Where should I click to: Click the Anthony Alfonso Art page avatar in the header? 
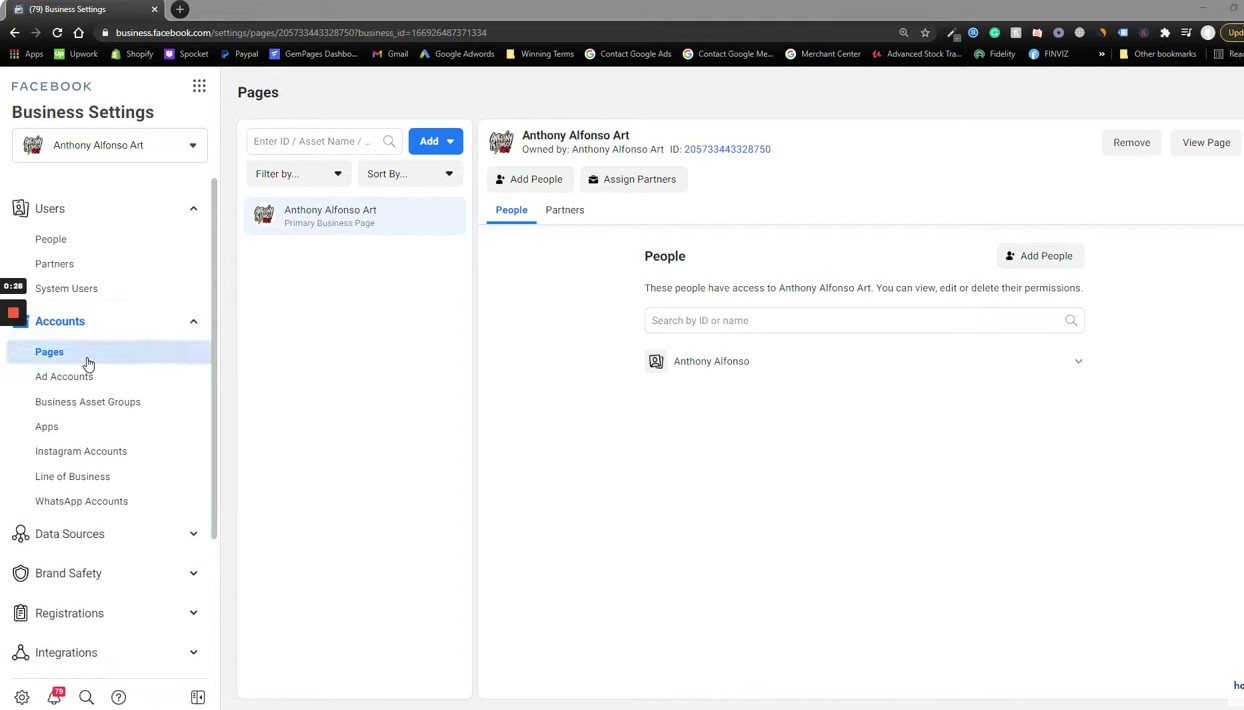pyautogui.click(x=501, y=141)
